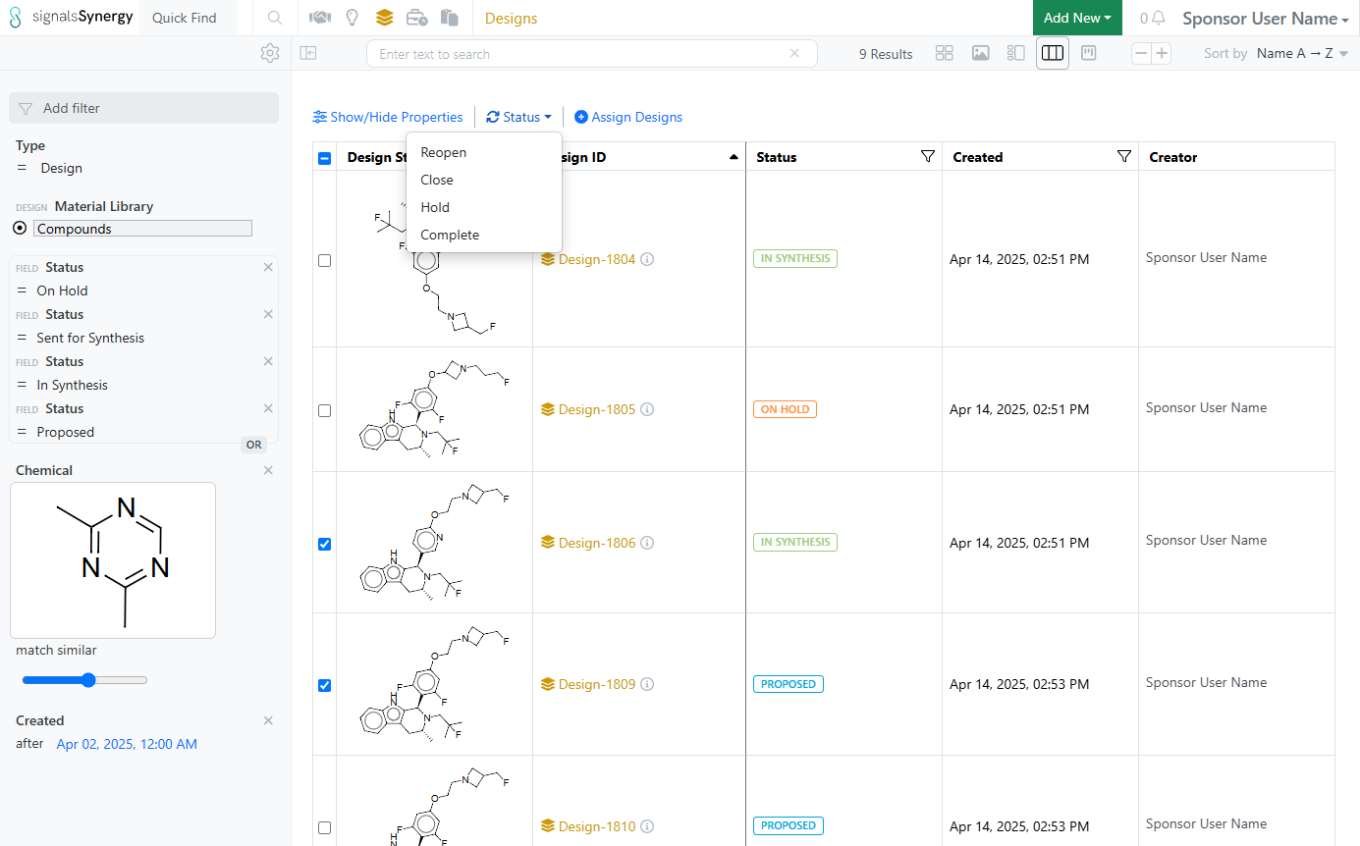This screenshot has height=846, width=1360.
Task: Click Assign Designs
Action: [x=628, y=117]
